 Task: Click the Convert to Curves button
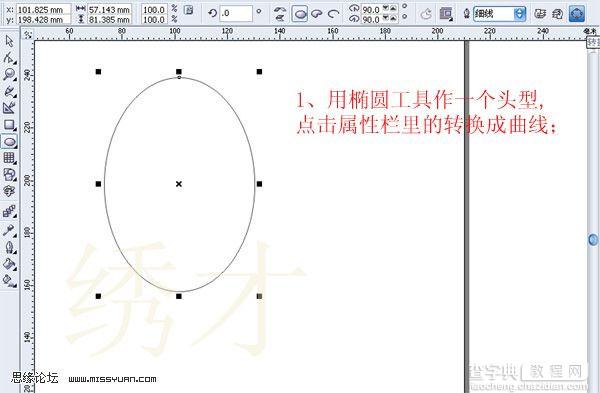point(577,14)
